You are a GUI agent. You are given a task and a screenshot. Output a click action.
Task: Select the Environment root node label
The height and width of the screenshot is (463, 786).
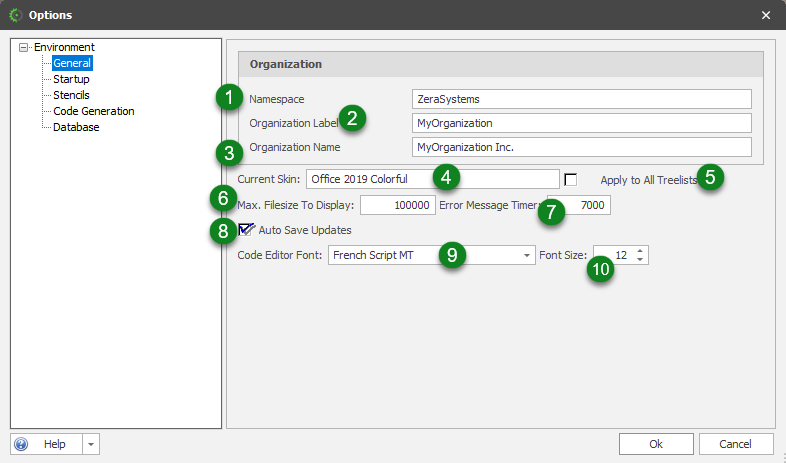(64, 47)
